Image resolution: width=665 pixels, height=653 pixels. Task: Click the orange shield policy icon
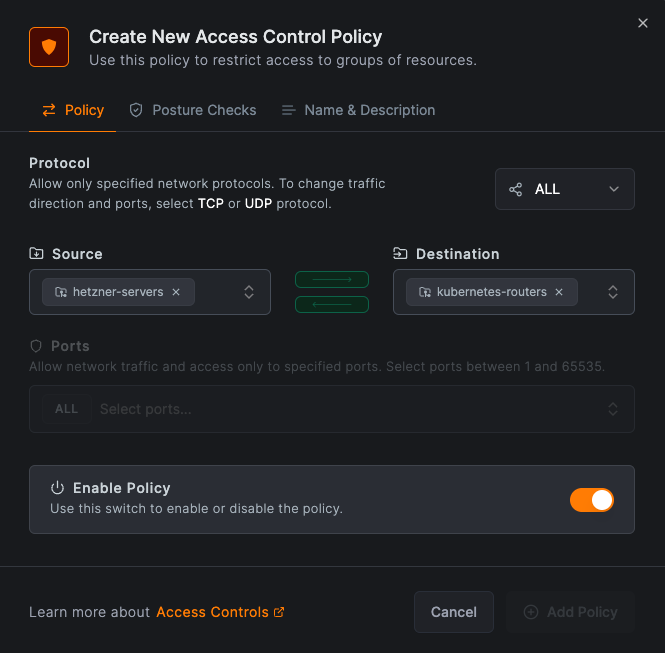(x=49, y=47)
